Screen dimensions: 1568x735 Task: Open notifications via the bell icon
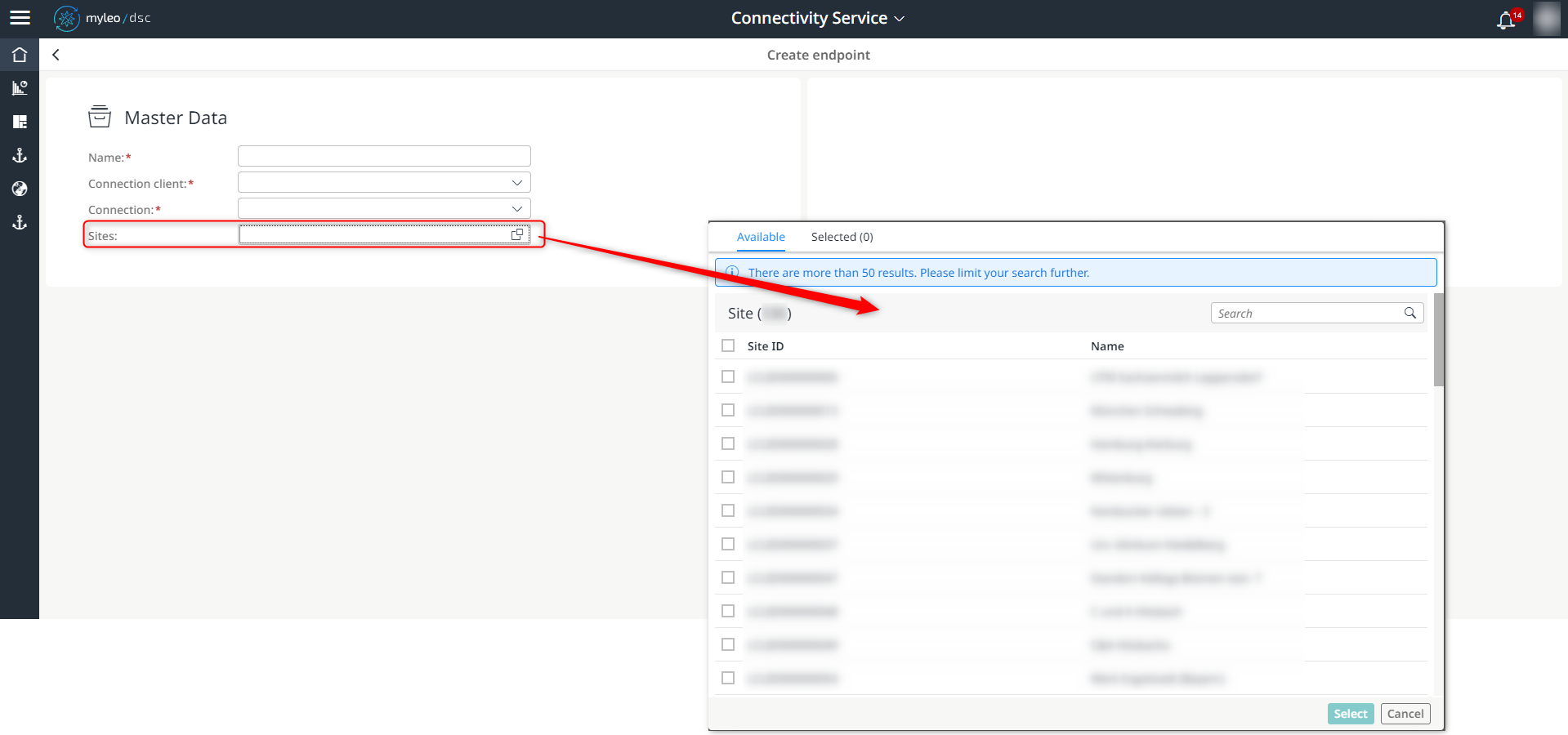pos(1507,20)
